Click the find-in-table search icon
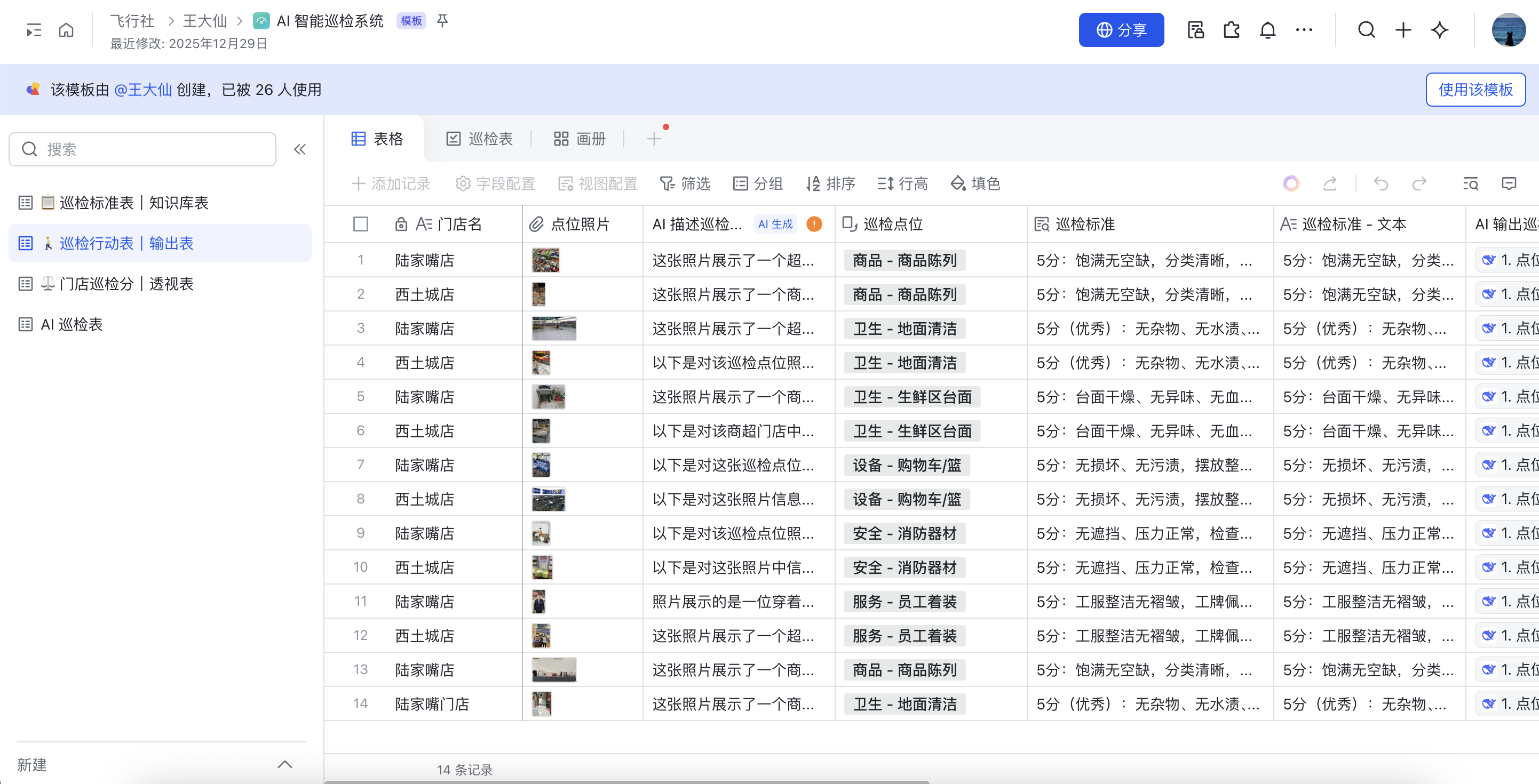1539x784 pixels. (1470, 183)
